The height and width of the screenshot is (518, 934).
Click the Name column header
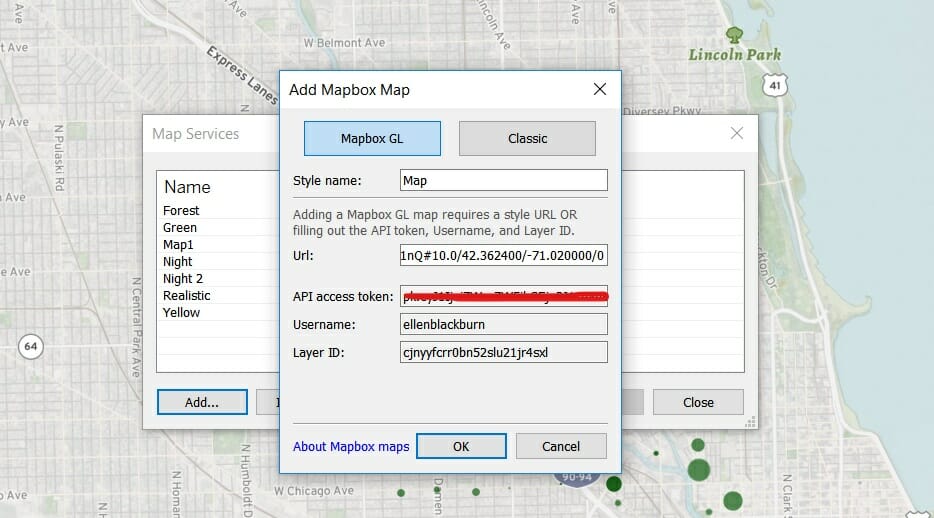pyautogui.click(x=187, y=187)
